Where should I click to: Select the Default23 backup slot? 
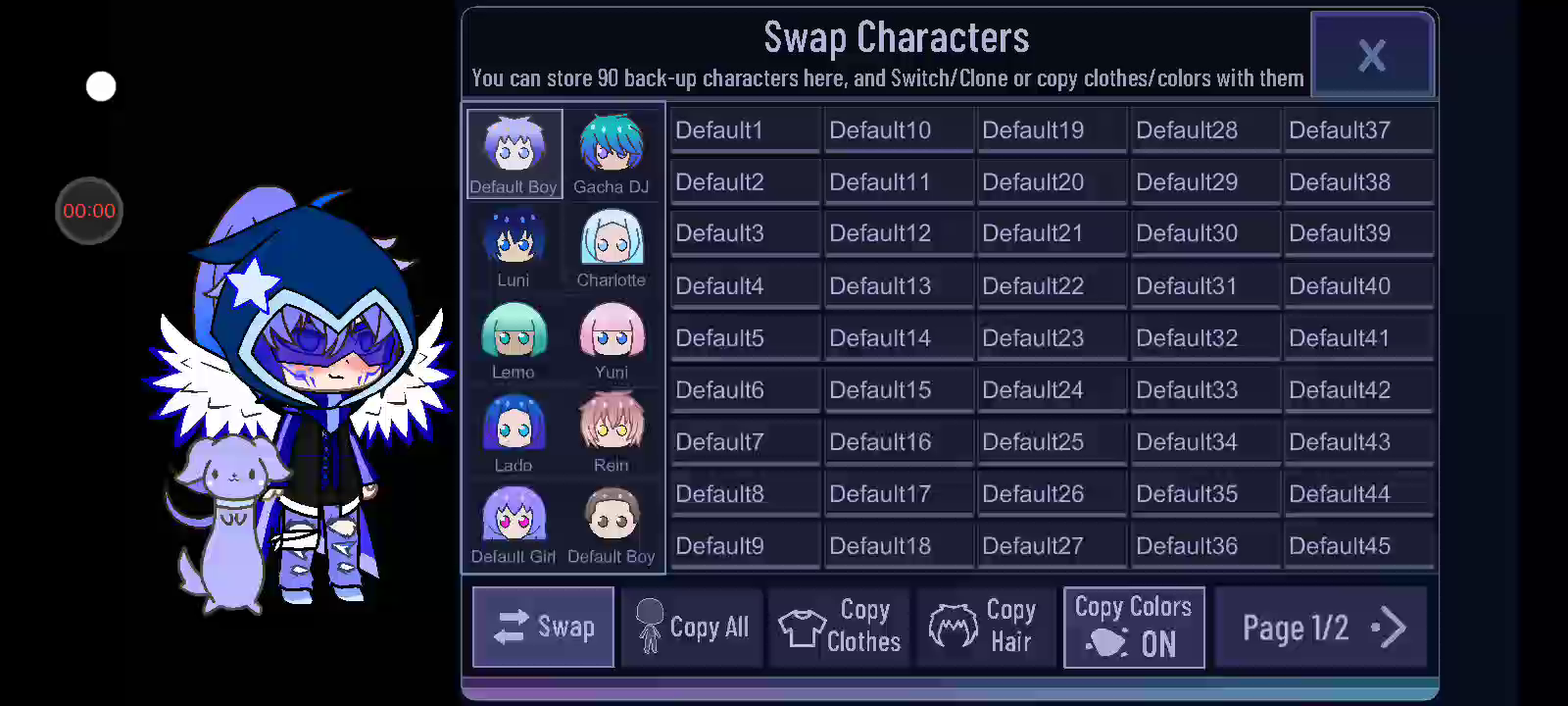(x=1052, y=338)
